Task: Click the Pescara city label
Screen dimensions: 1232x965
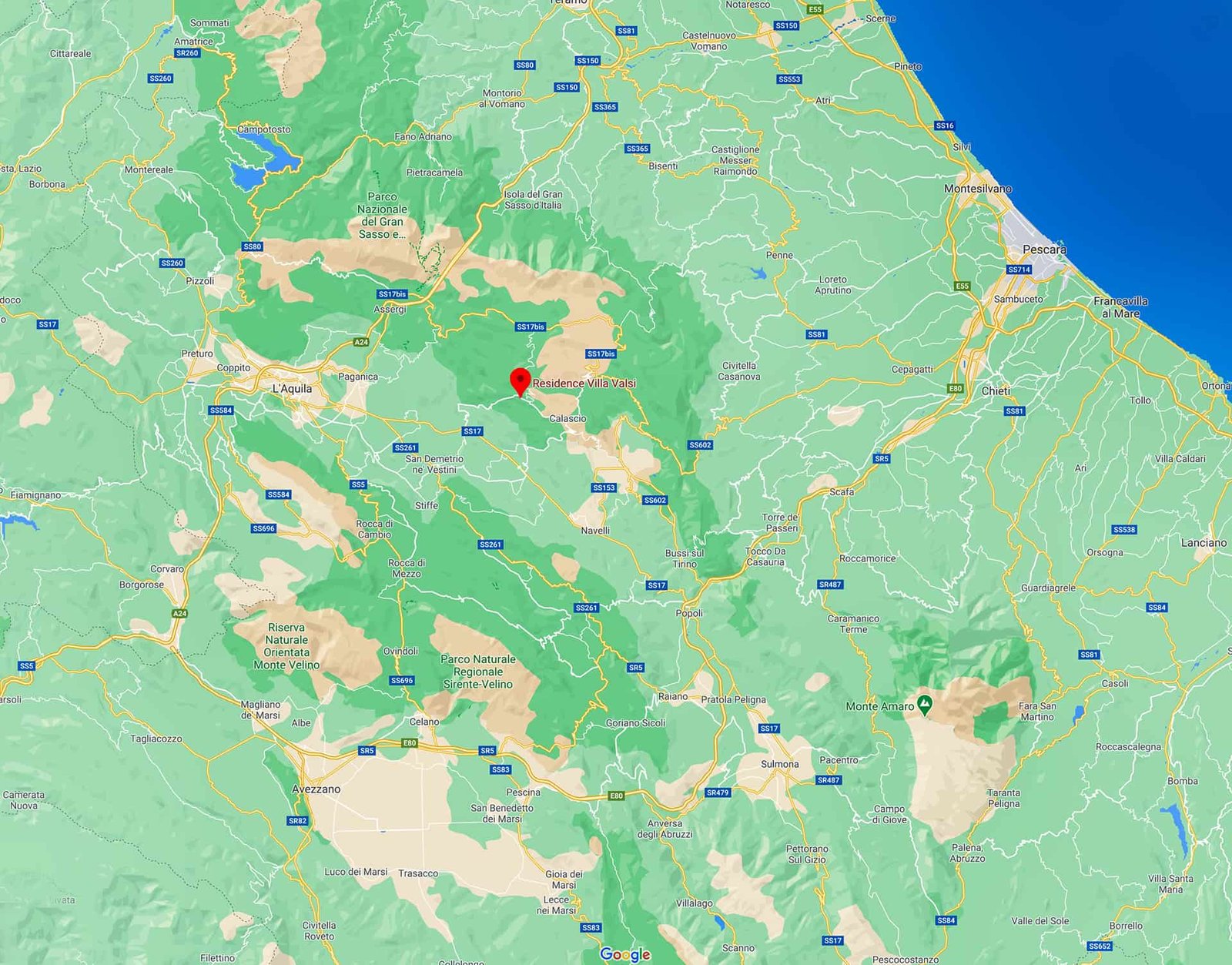Action: [x=1044, y=250]
